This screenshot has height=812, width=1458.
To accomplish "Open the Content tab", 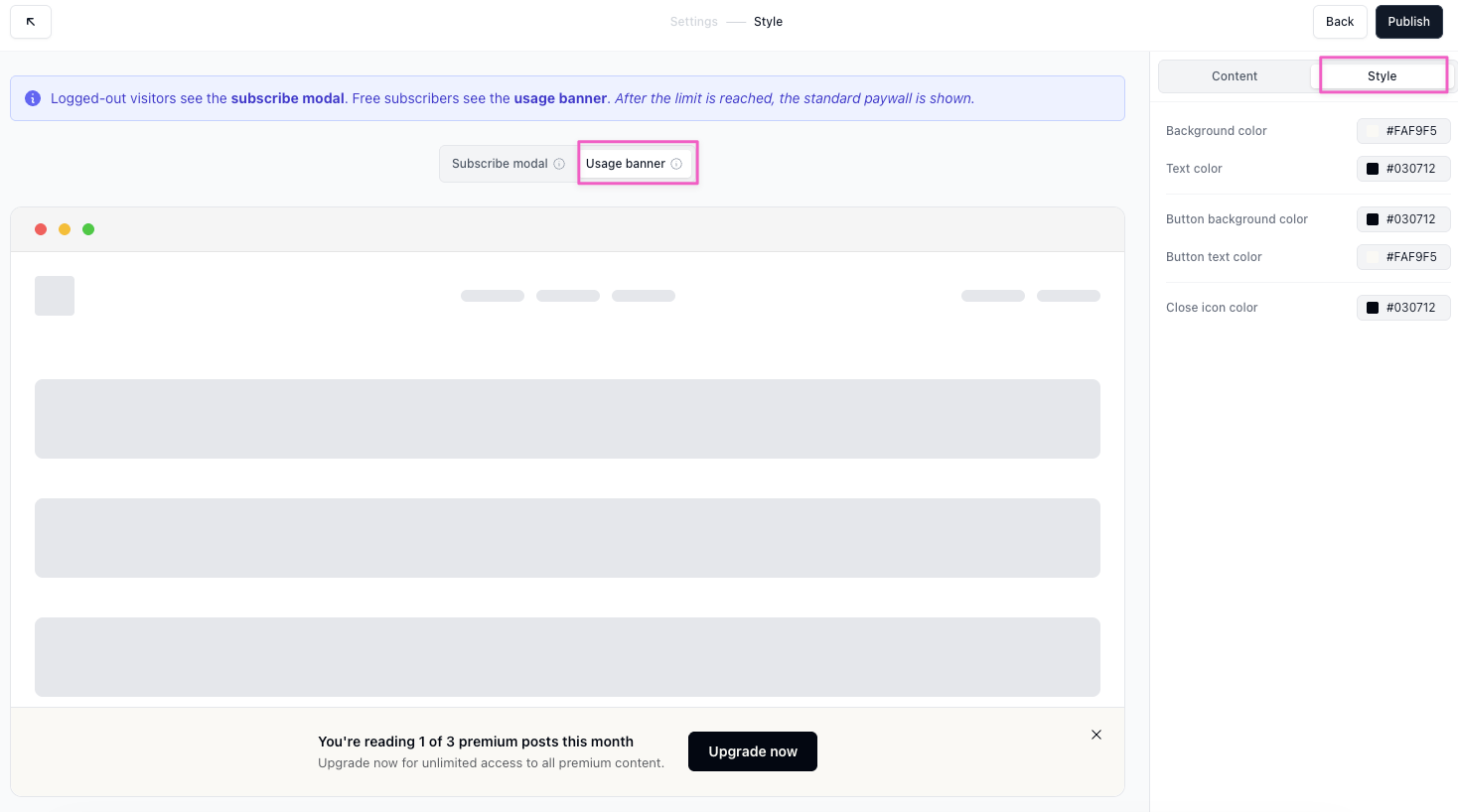I will pos(1234,76).
